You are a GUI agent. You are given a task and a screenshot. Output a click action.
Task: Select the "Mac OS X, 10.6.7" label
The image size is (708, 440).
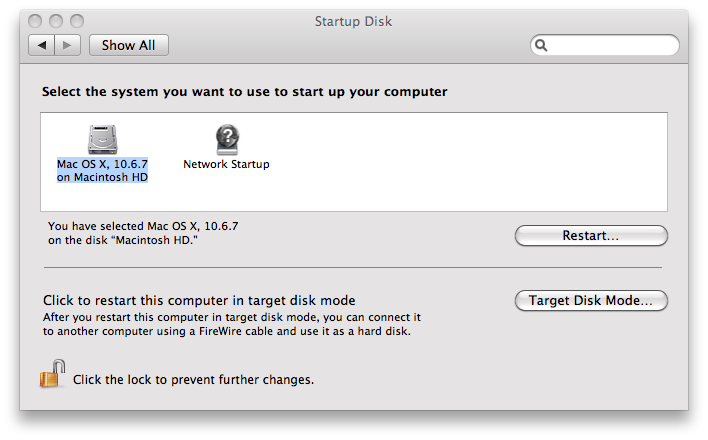tap(102, 164)
